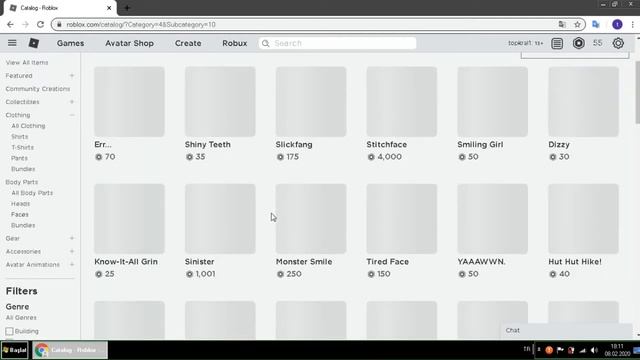Open the Shiny Teeth face thumbnail
Viewport: 640px width, 360px height.
pyautogui.click(x=220, y=102)
